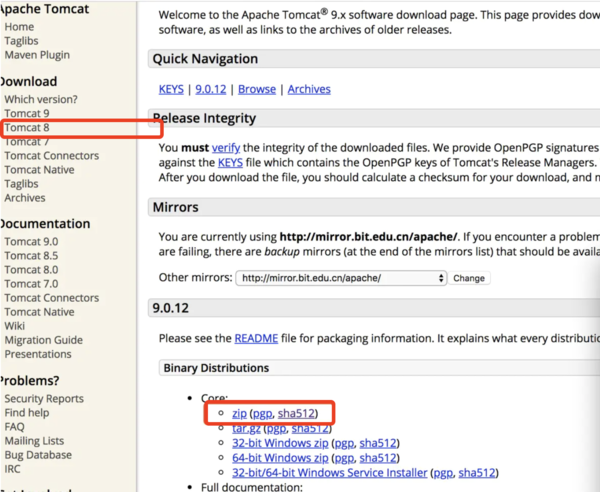Open Taglibs under Apache Tomcat section

(x=21, y=41)
